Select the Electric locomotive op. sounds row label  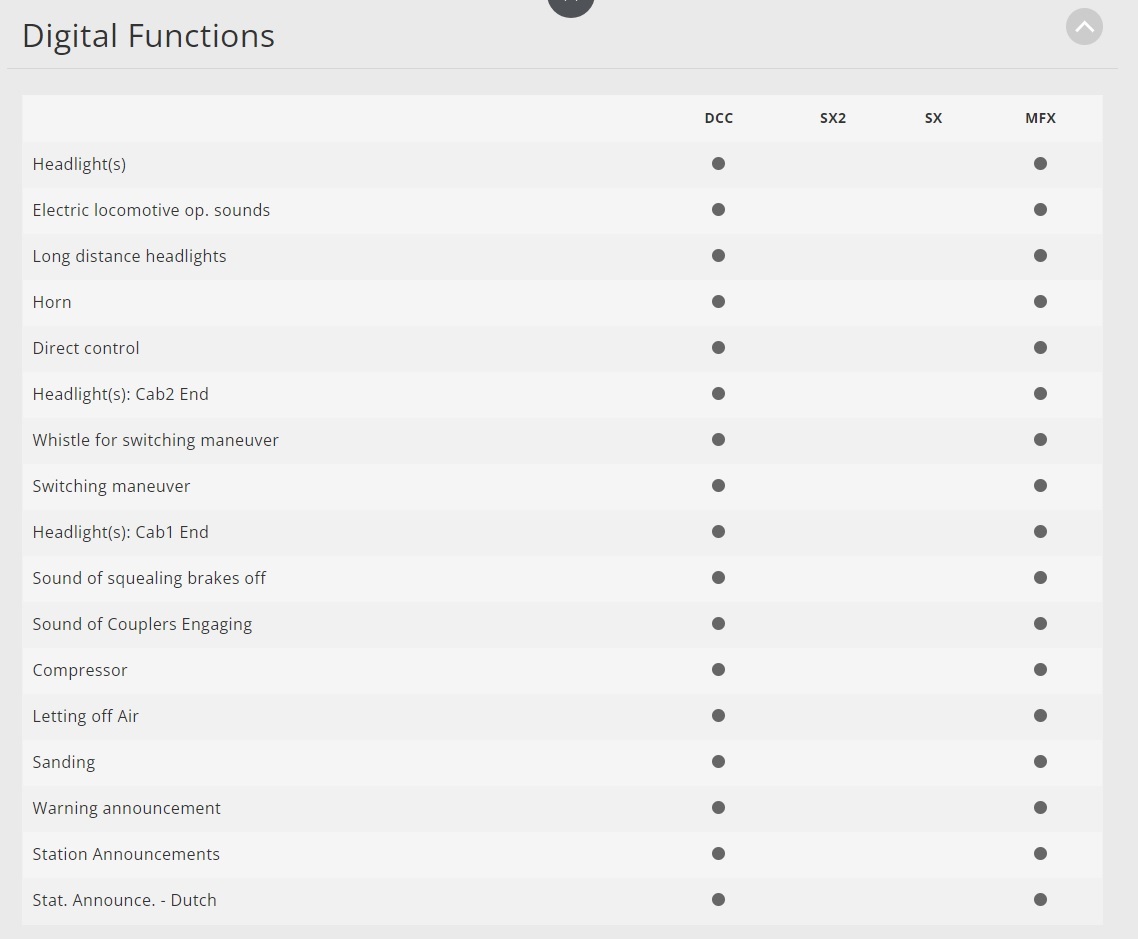click(x=151, y=210)
